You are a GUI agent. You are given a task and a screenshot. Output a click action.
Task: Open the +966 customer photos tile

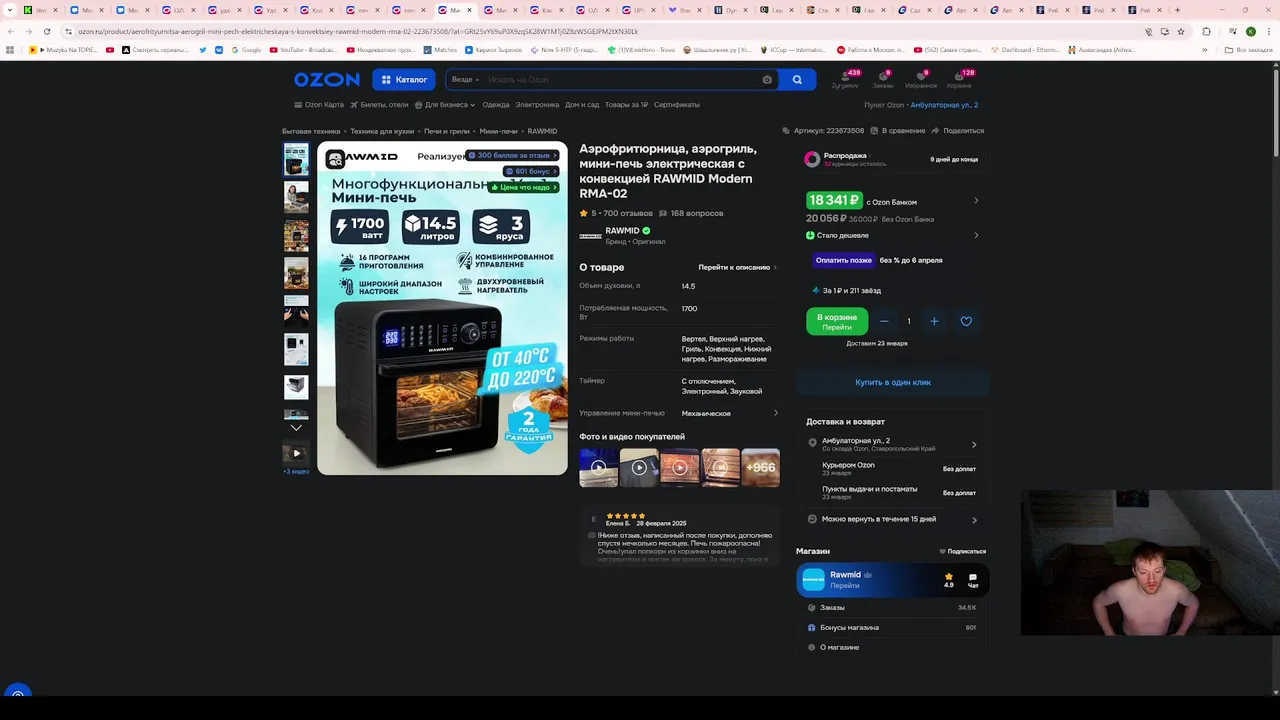pos(760,467)
